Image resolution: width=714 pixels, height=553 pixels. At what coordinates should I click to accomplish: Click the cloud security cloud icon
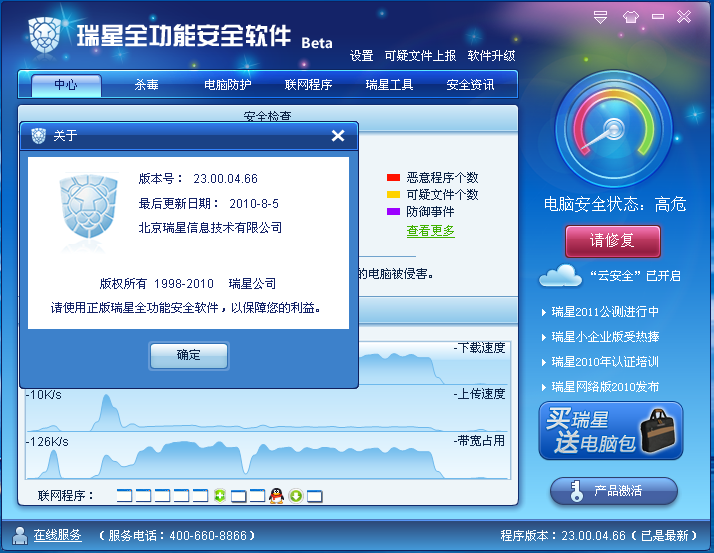pos(560,276)
